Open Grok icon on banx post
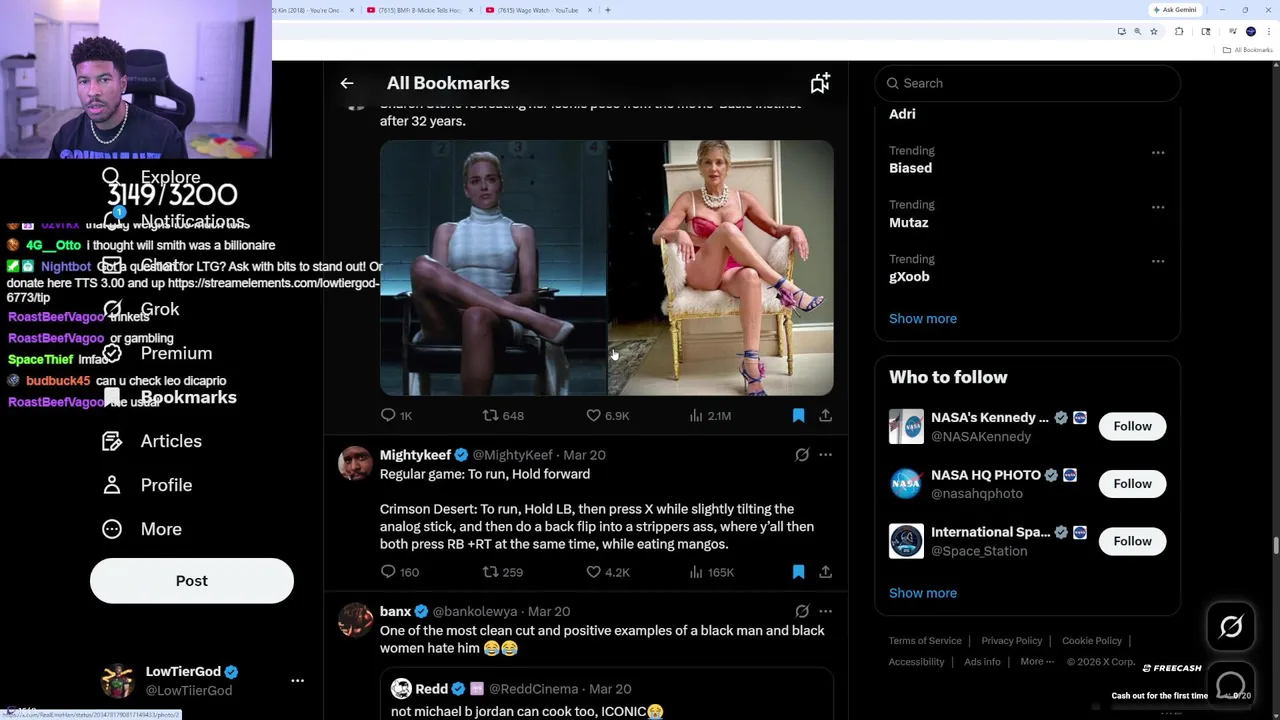This screenshot has width=1280, height=720. tap(802, 611)
